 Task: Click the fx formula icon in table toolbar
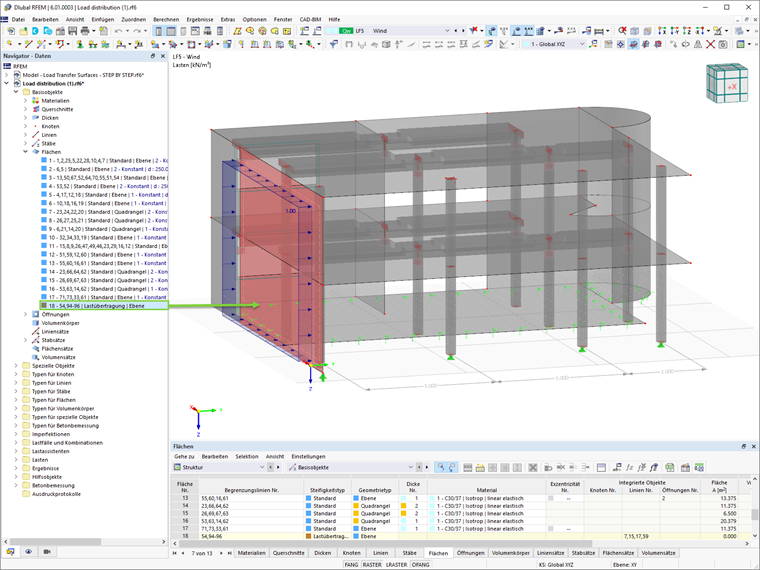point(629,467)
